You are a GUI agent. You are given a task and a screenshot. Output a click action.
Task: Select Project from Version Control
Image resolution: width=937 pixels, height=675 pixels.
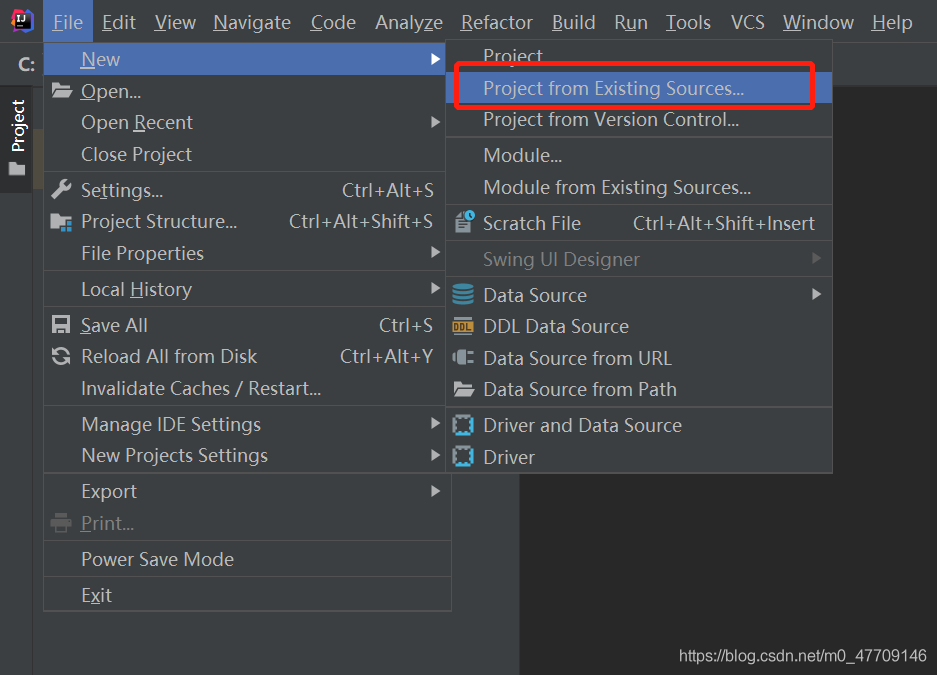pyautogui.click(x=611, y=119)
